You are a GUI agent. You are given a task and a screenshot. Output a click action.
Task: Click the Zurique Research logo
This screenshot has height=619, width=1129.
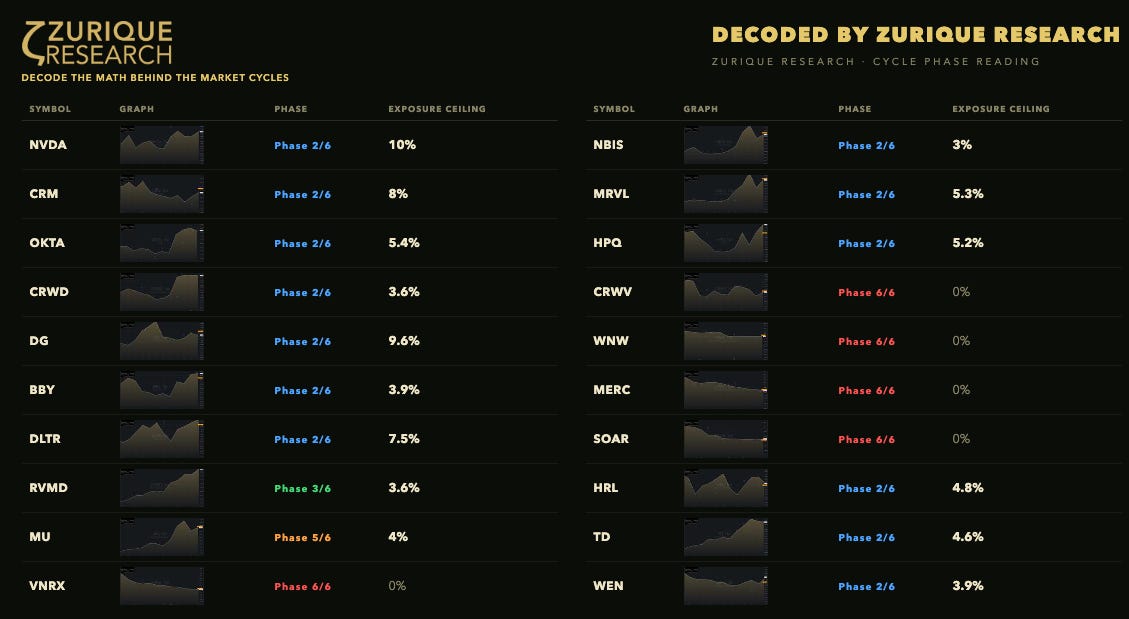pyautogui.click(x=97, y=43)
